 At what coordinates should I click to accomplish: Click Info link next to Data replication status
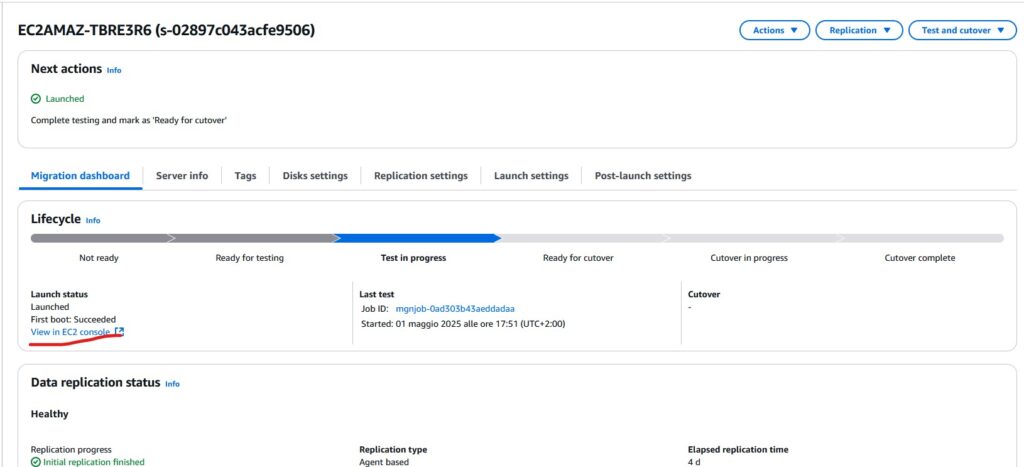172,384
